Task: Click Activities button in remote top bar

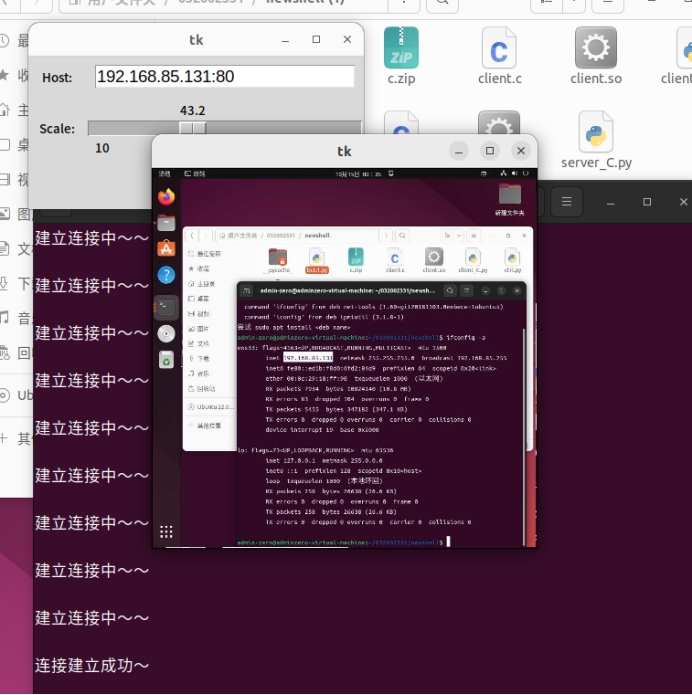Action: (165, 173)
